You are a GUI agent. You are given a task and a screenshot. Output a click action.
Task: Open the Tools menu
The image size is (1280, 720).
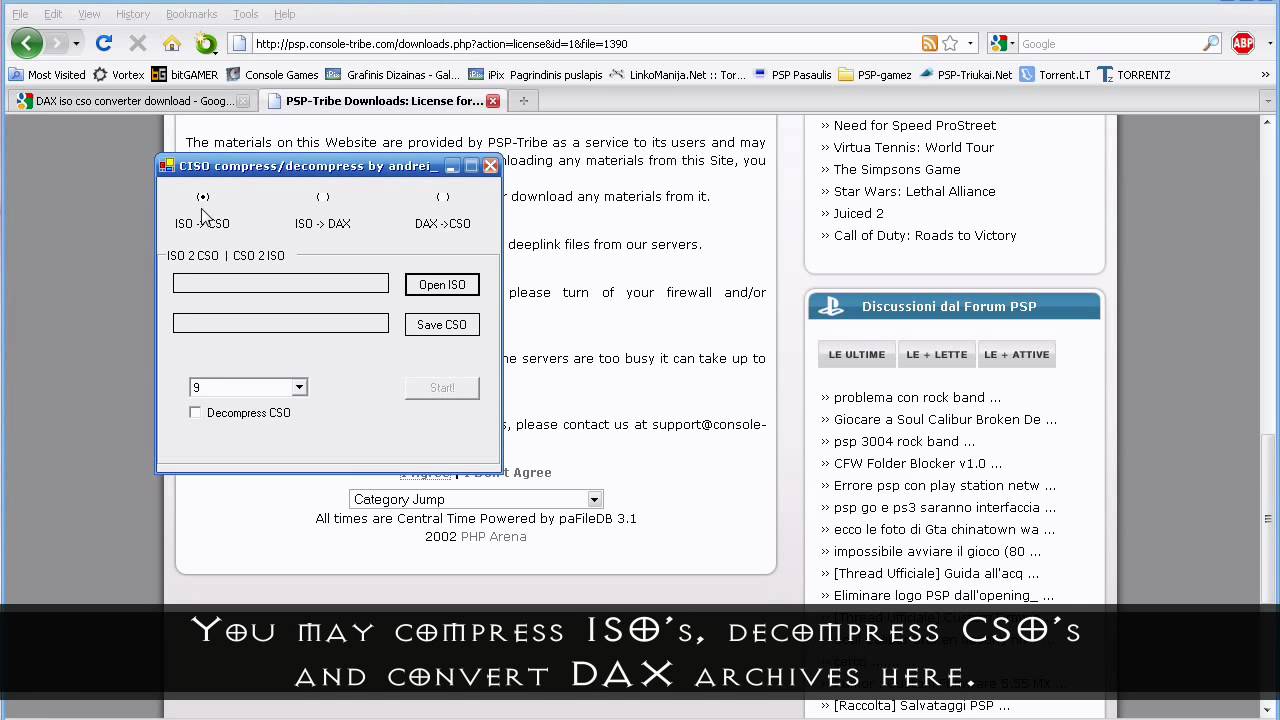[x=245, y=14]
